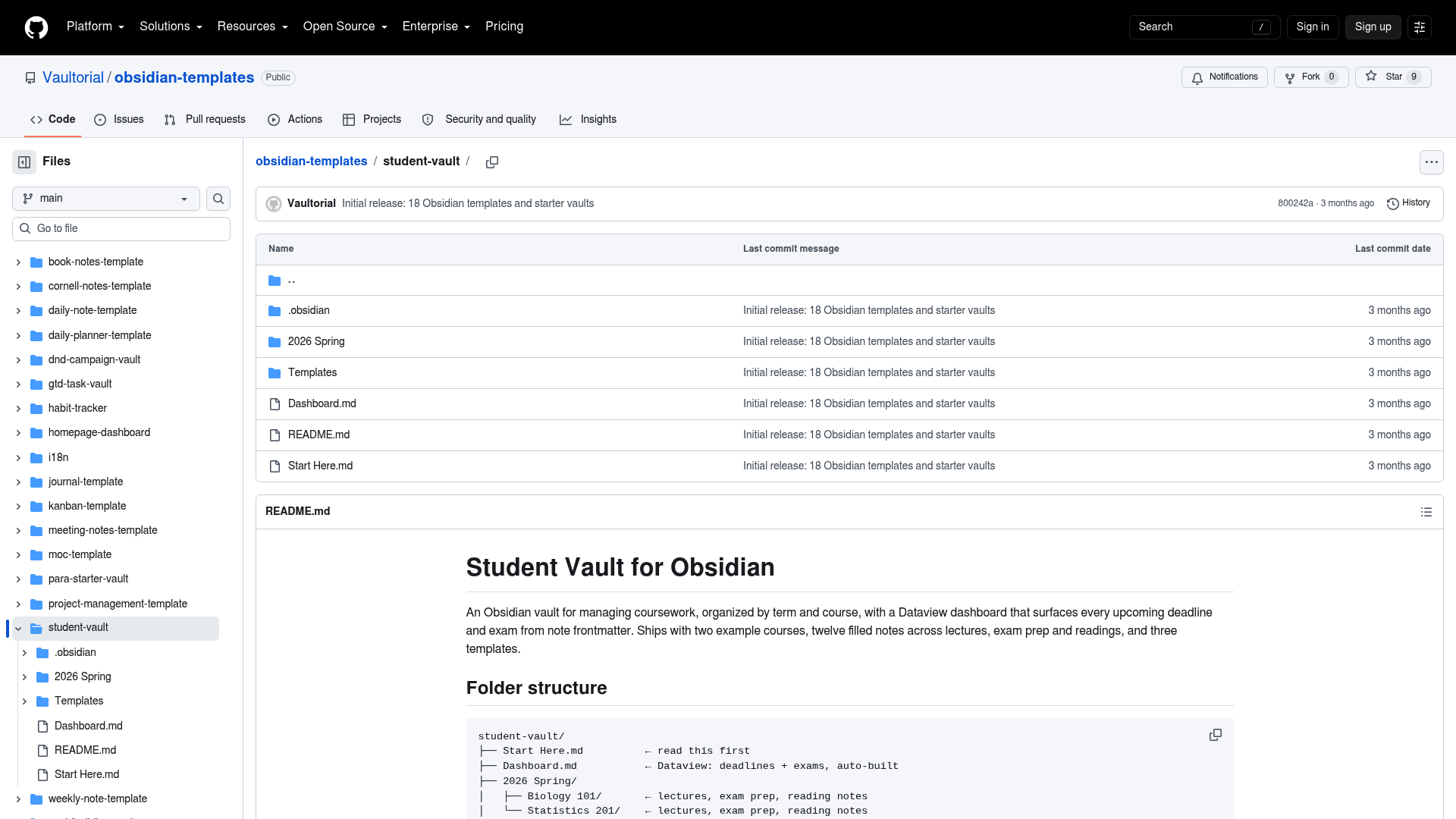Open the Templates folder in file table
The height and width of the screenshot is (819, 1456).
pyautogui.click(x=312, y=373)
